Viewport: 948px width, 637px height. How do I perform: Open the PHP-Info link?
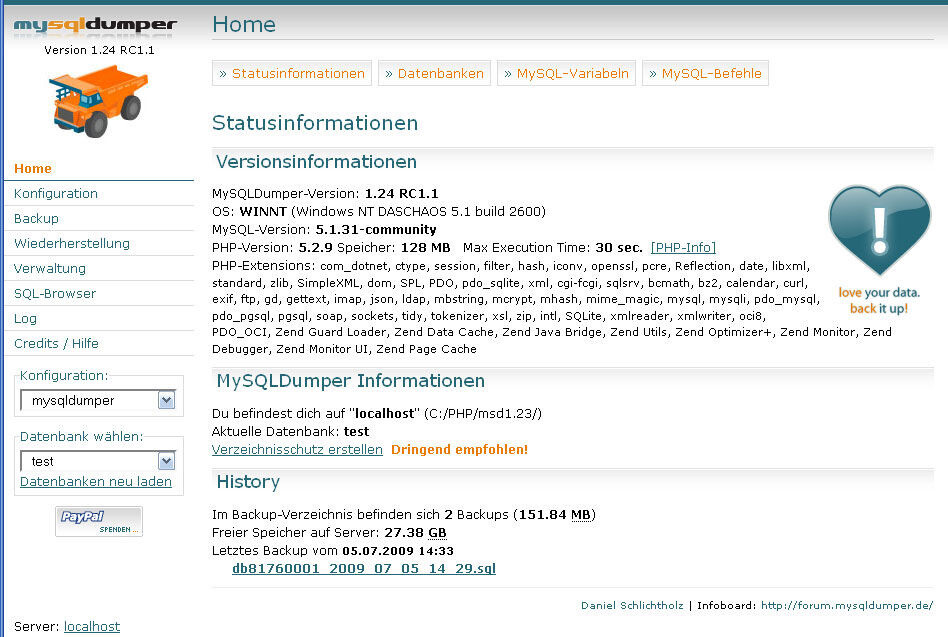(x=683, y=247)
